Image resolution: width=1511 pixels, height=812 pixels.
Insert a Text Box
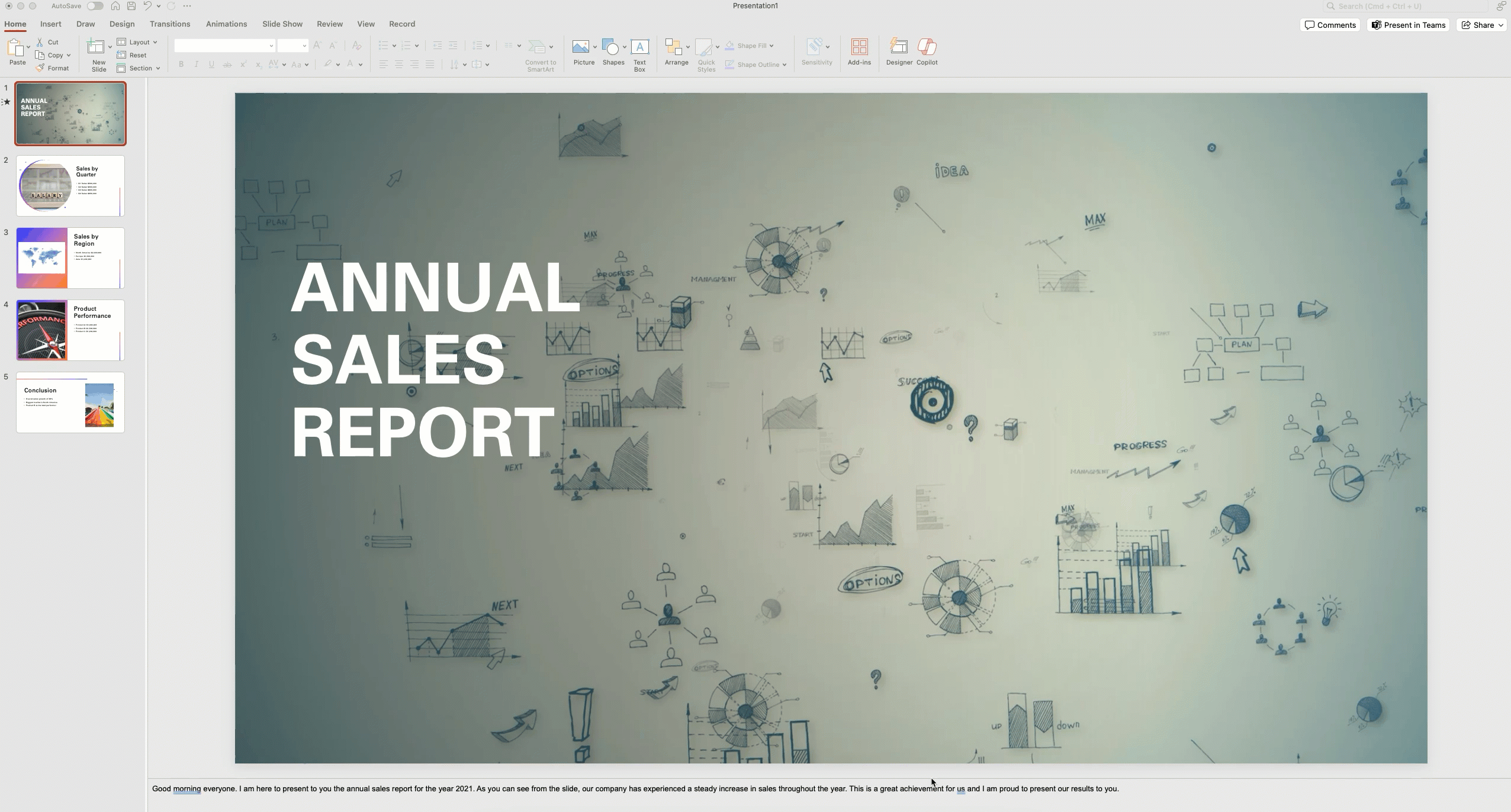[x=639, y=47]
